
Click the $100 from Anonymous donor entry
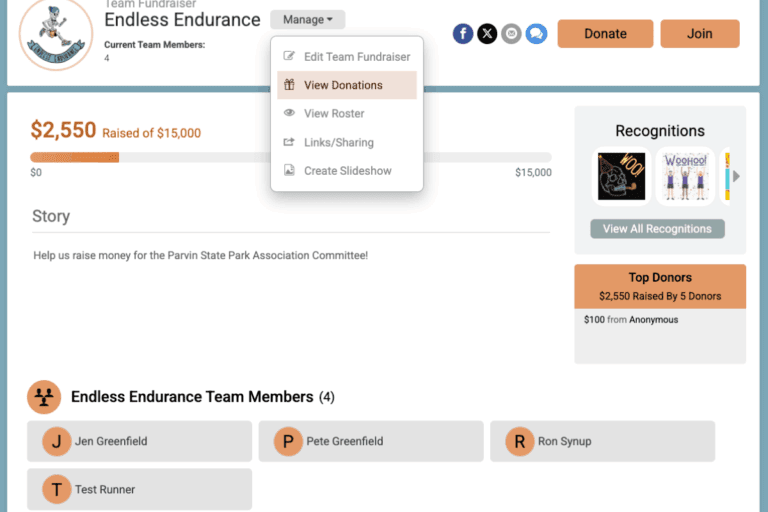click(x=631, y=320)
